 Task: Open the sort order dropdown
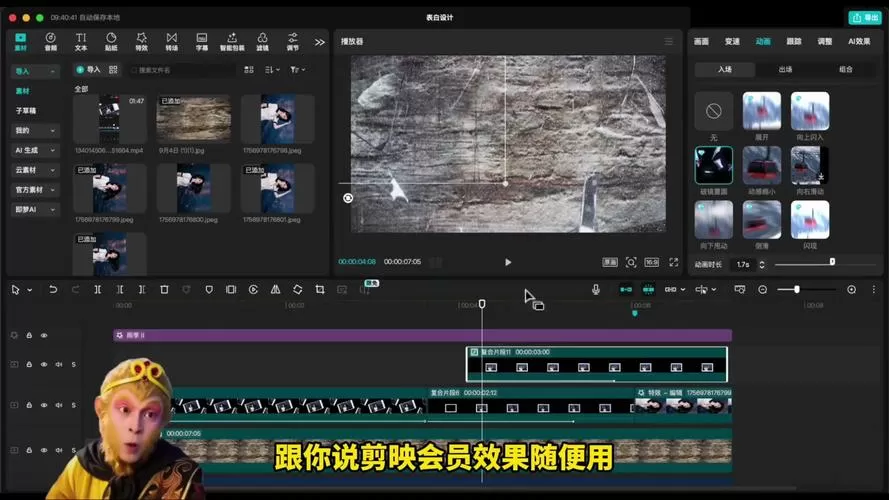[x=273, y=70]
